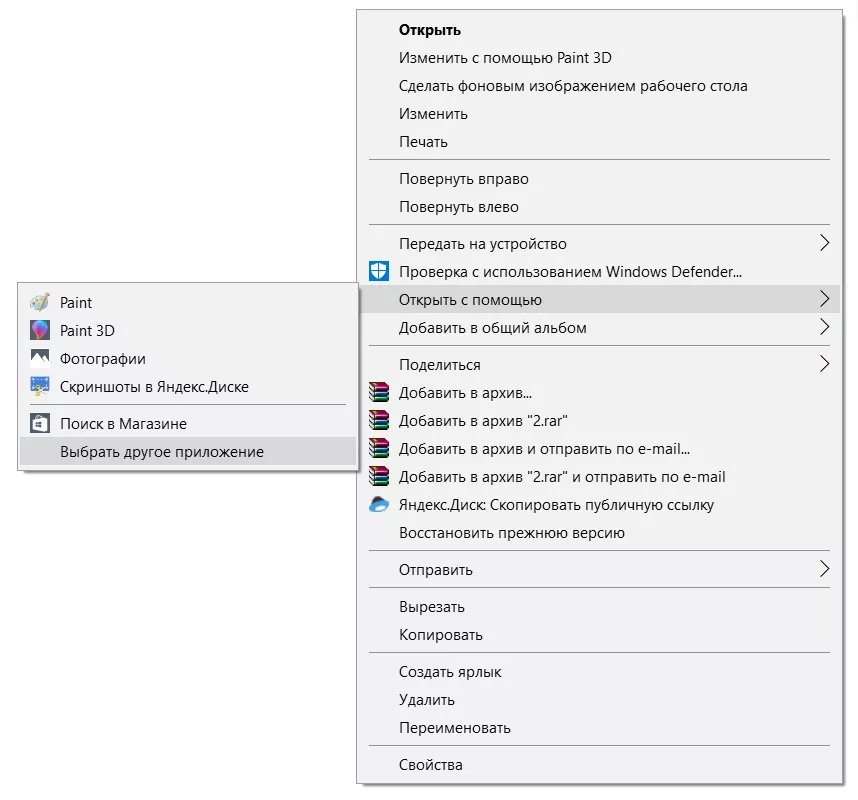Click the Paint 3D app icon
Image resolution: width=858 pixels, height=800 pixels.
(x=40, y=330)
